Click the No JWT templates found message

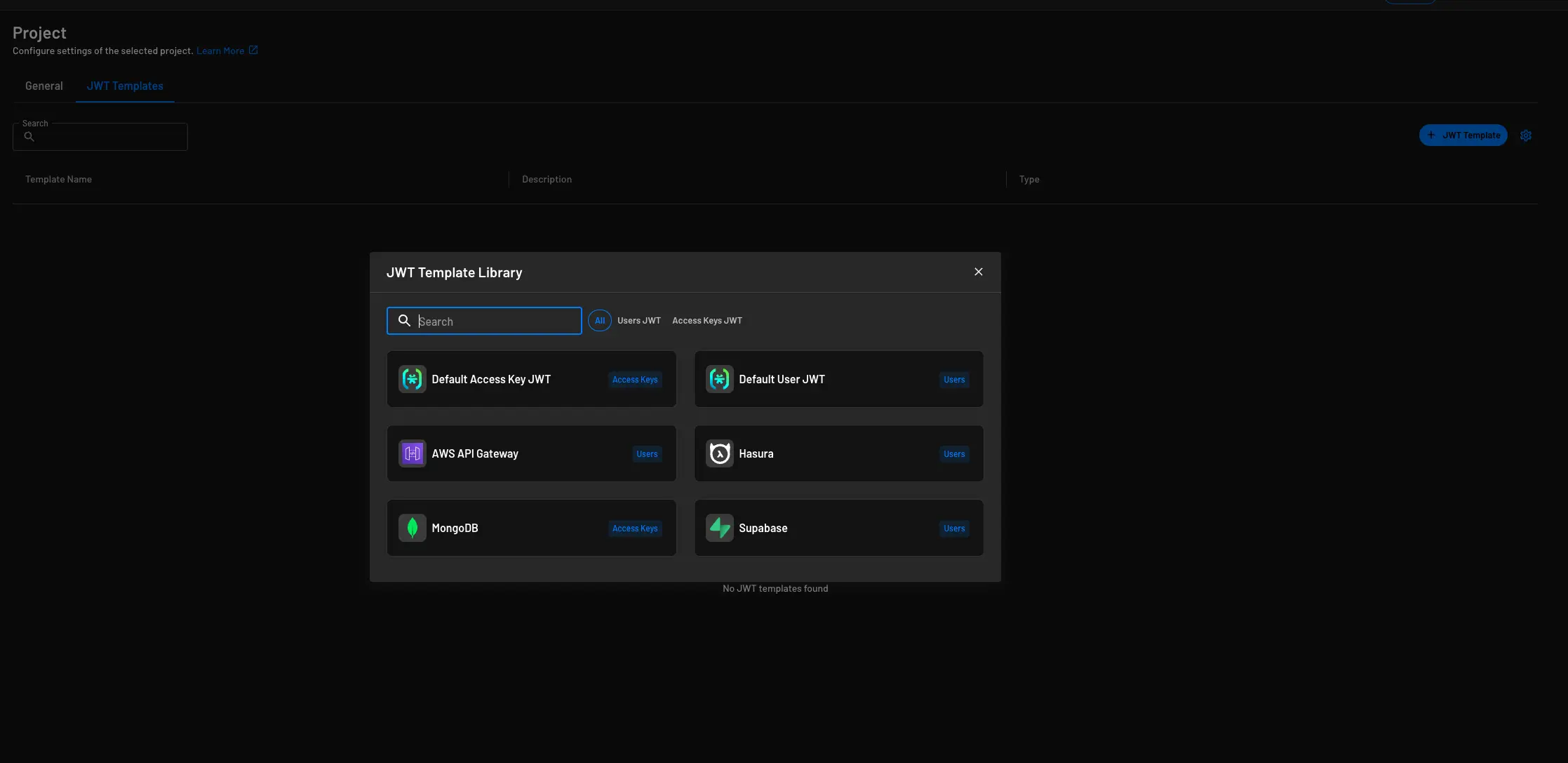coord(775,589)
